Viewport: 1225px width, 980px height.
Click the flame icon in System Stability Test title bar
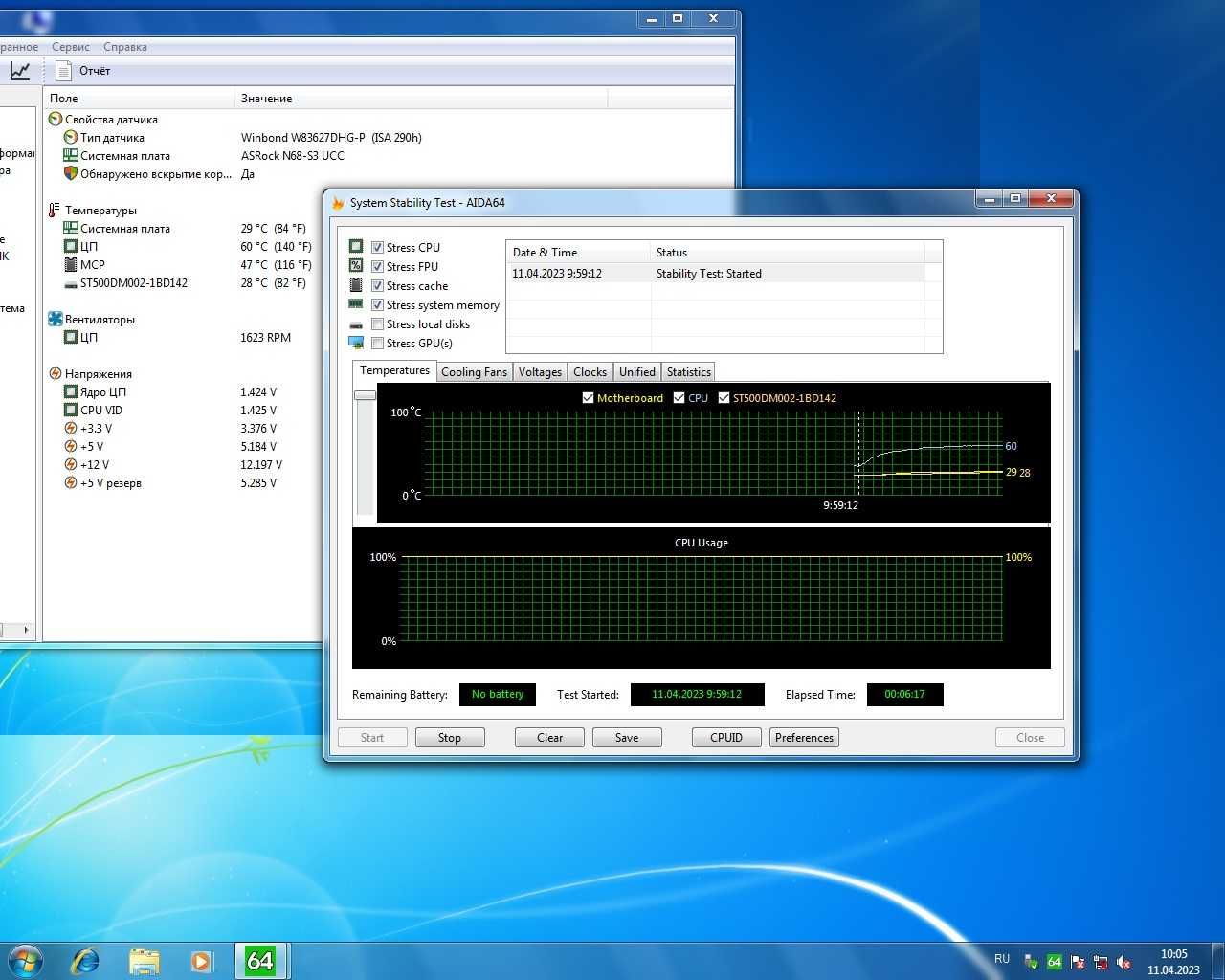[338, 203]
